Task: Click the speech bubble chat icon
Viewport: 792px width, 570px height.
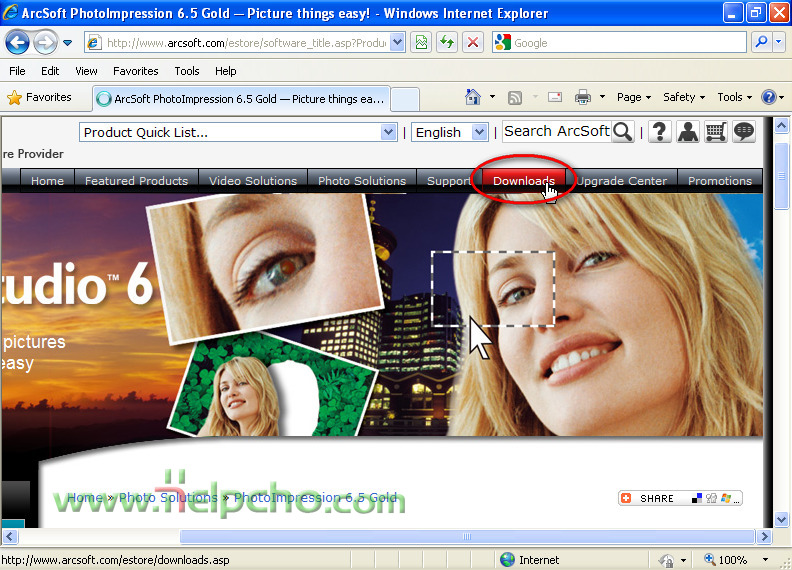Action: [744, 131]
